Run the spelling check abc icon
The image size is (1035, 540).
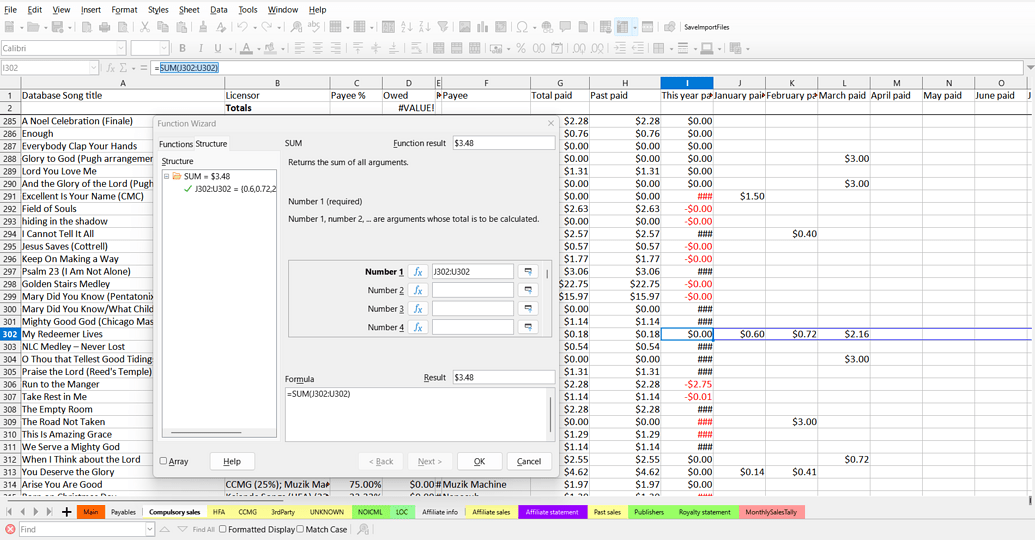[x=314, y=27]
